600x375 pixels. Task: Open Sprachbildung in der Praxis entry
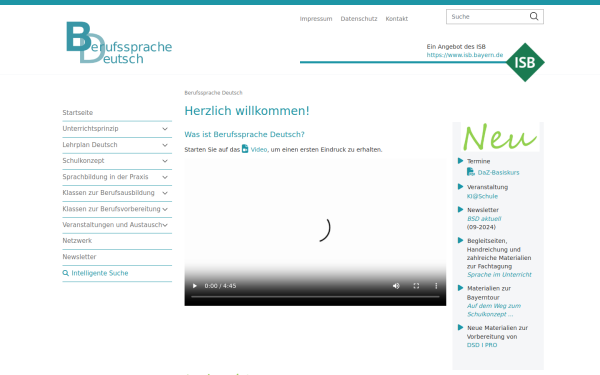click(105, 177)
